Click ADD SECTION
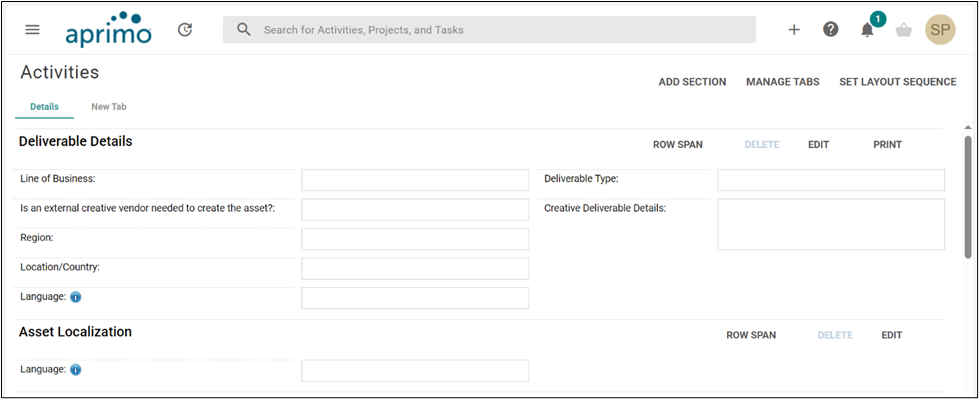 692,82
